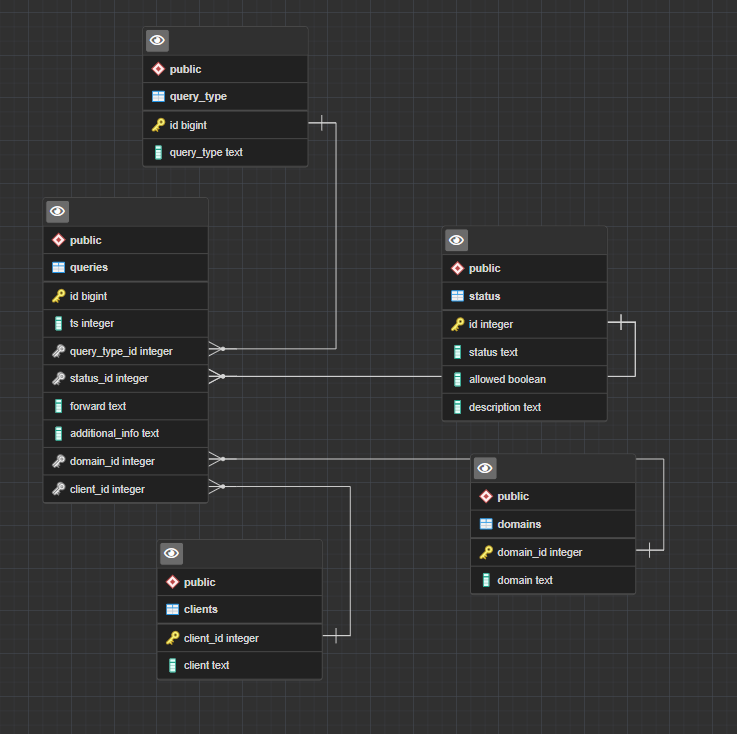Click table icon beside clients name
This screenshot has height=734, width=737.
[x=172, y=609]
